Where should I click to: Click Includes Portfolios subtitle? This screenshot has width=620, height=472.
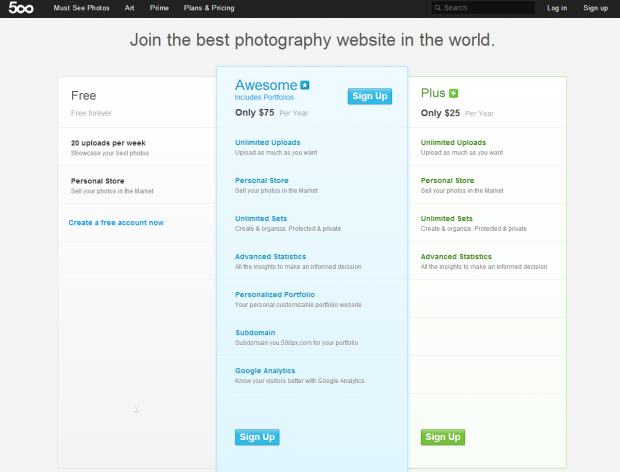pos(264,97)
